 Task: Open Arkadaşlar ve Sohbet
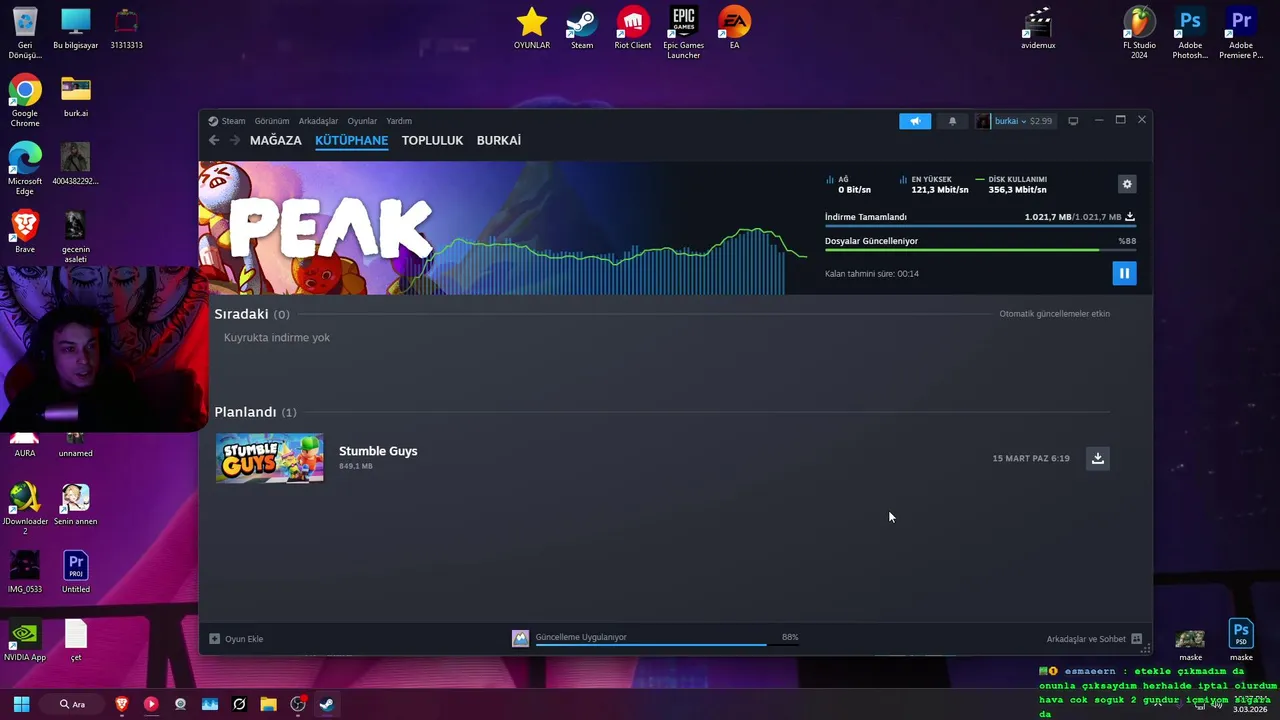pyautogui.click(x=1094, y=639)
